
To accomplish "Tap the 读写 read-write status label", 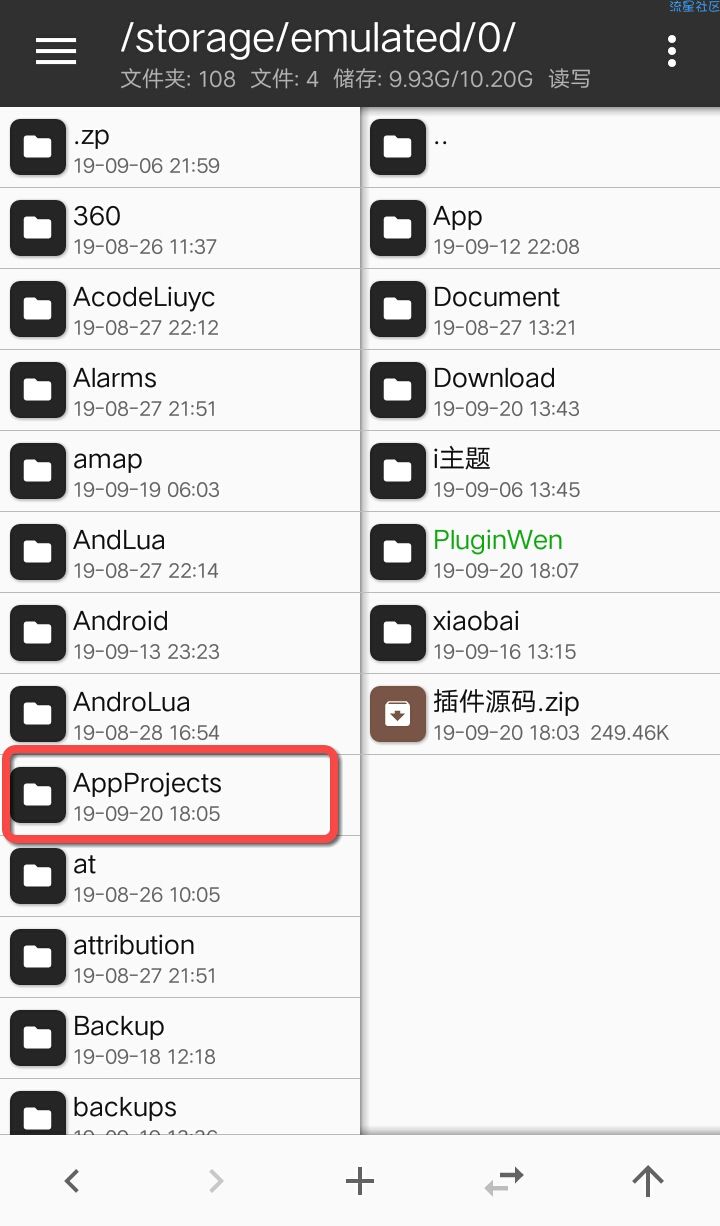I will 570,78.
